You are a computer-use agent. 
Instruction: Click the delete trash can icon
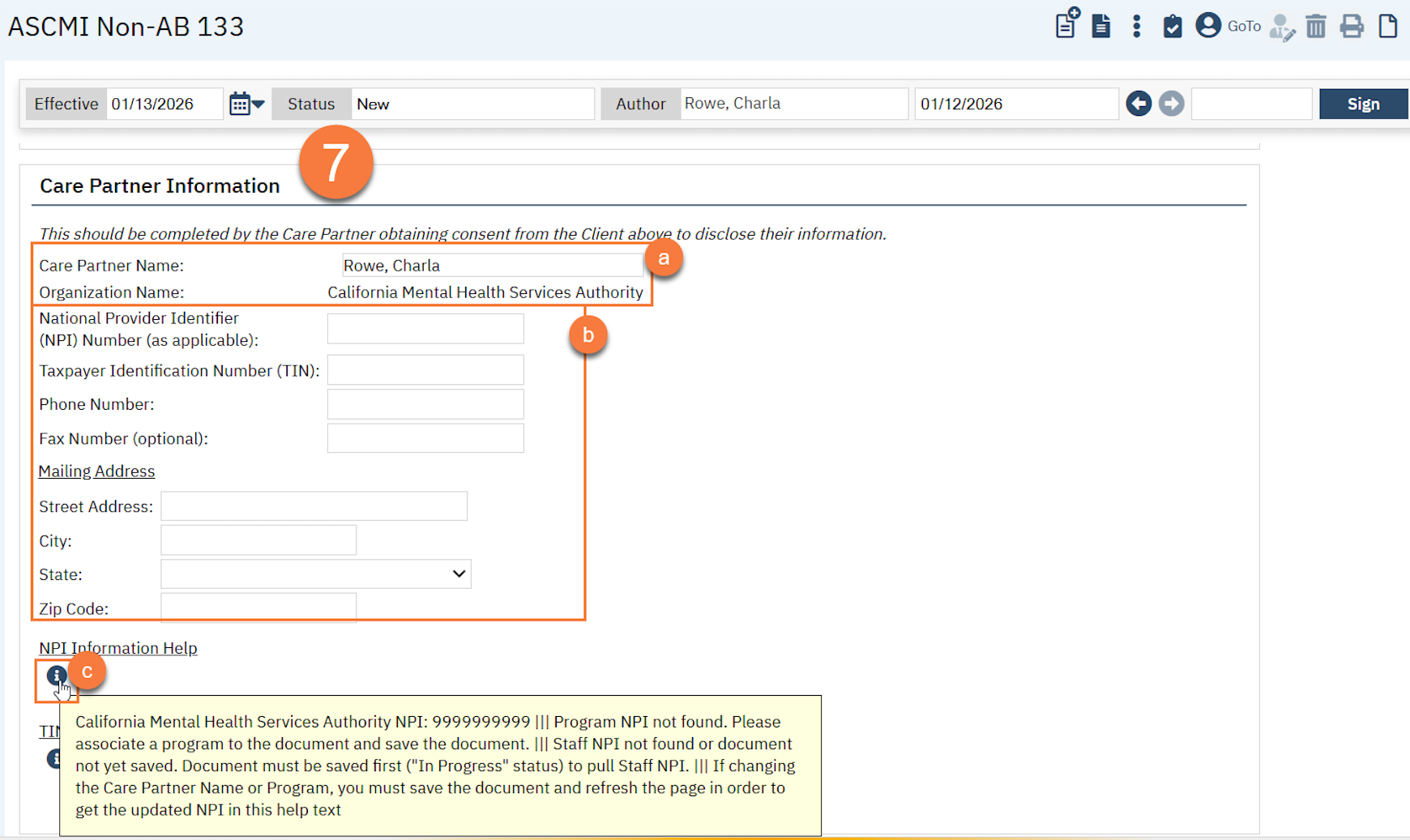click(x=1316, y=26)
